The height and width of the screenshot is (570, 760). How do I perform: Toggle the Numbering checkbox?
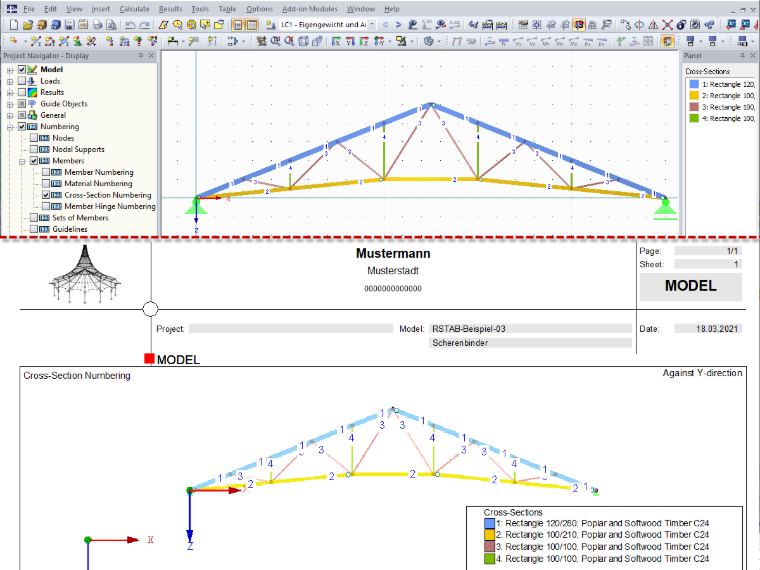[x=22, y=127]
